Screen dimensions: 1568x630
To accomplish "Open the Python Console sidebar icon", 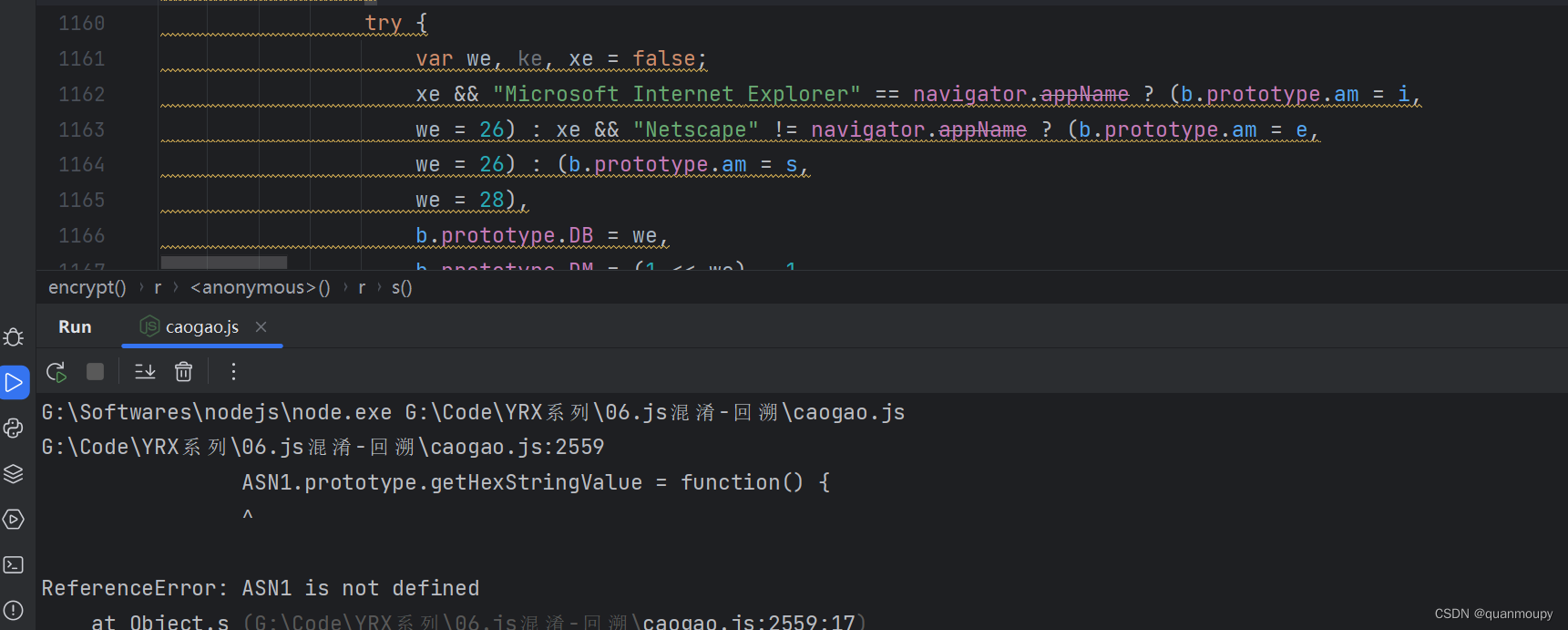I will [14, 428].
